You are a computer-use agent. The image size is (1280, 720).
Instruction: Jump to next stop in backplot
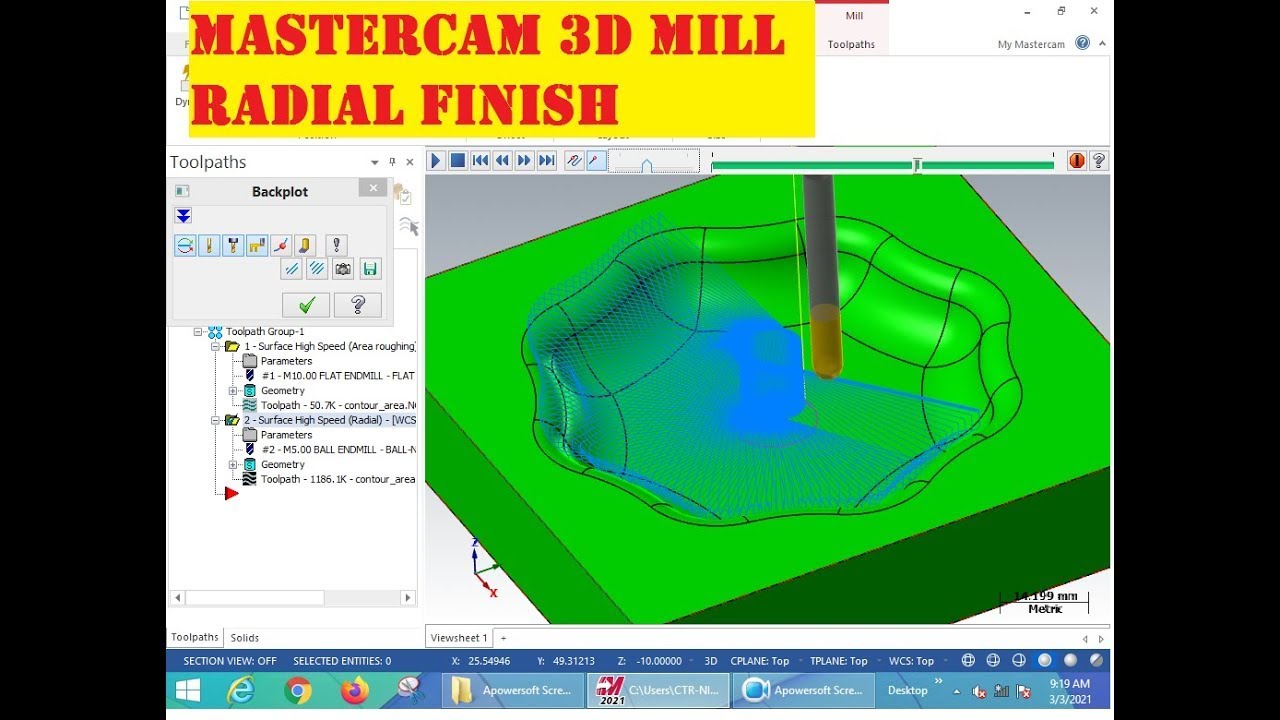click(546, 160)
